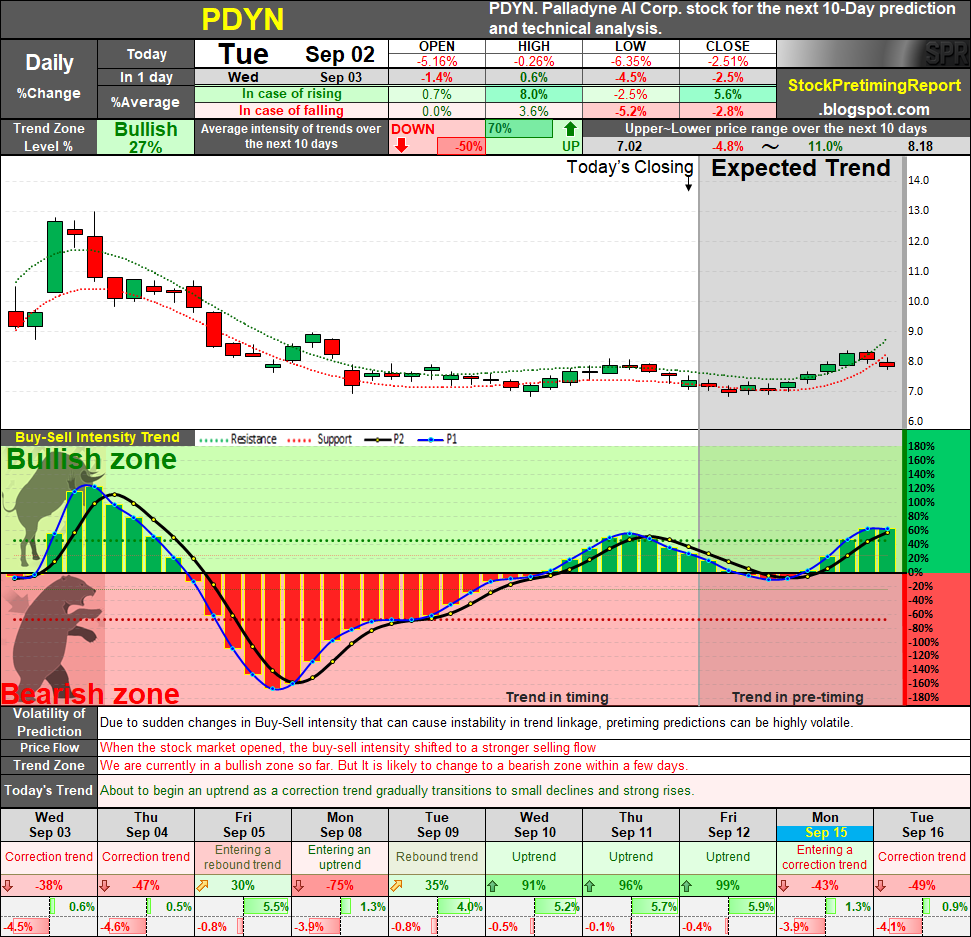Click the Sep 12 99% intensity value
This screenshot has width=971, height=937.
728,886
